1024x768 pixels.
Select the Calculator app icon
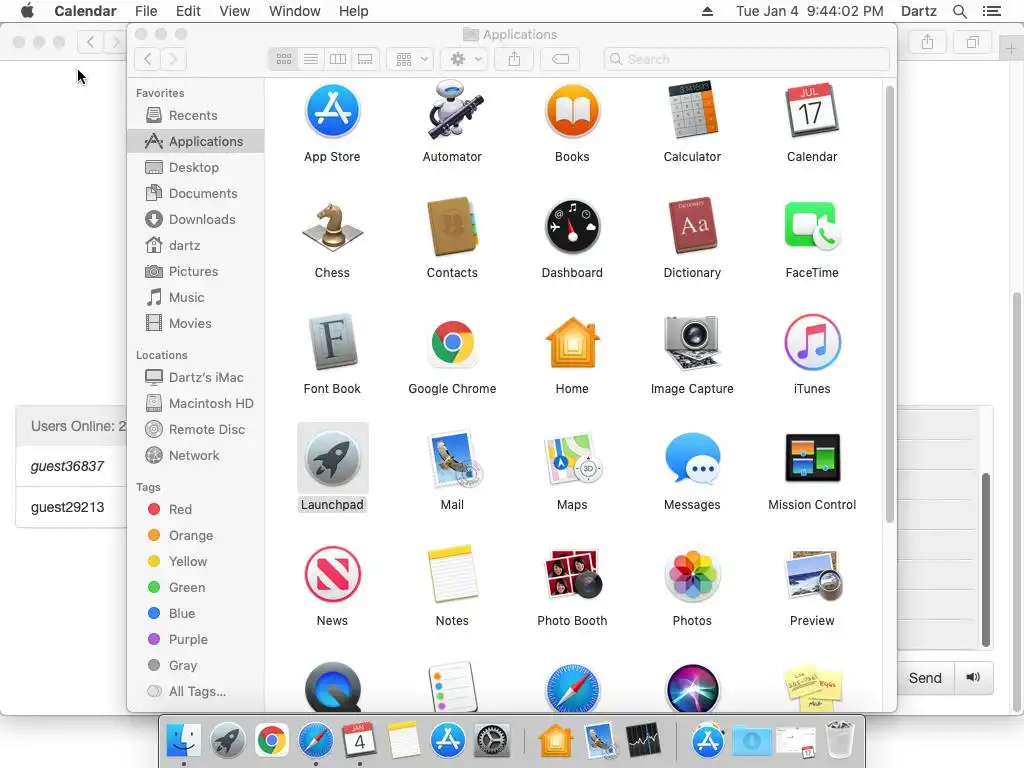click(692, 110)
